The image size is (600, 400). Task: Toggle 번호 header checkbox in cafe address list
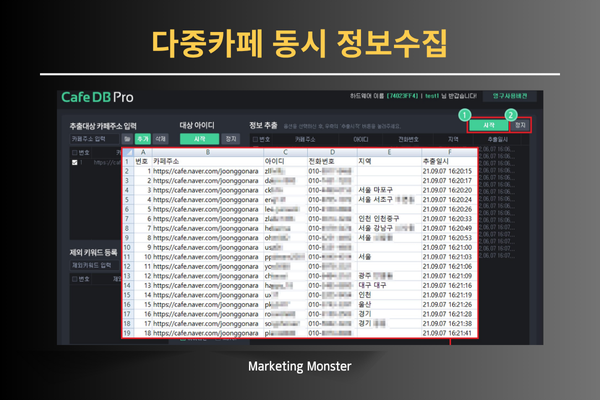point(75,153)
